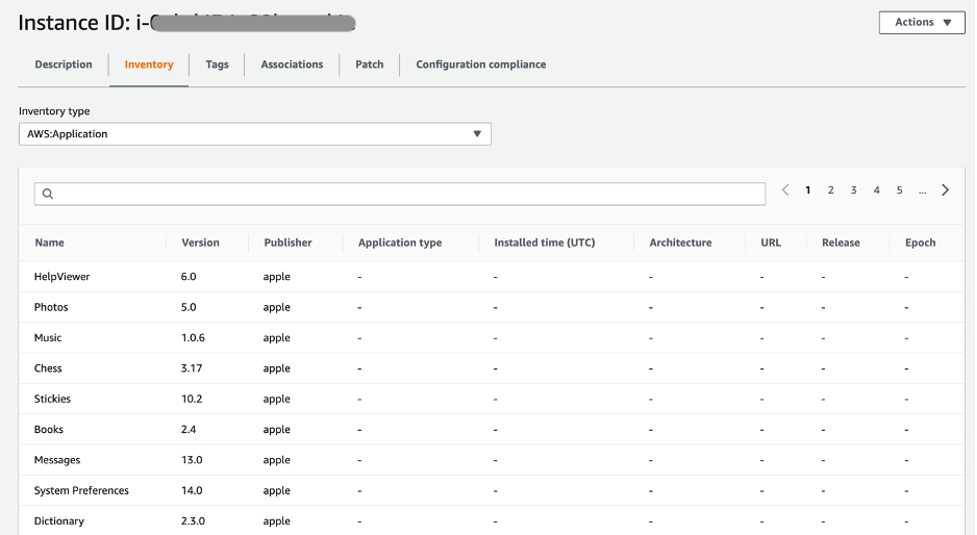Select the Photos application name
Viewport: 977px width, 535px height.
click(x=51, y=307)
